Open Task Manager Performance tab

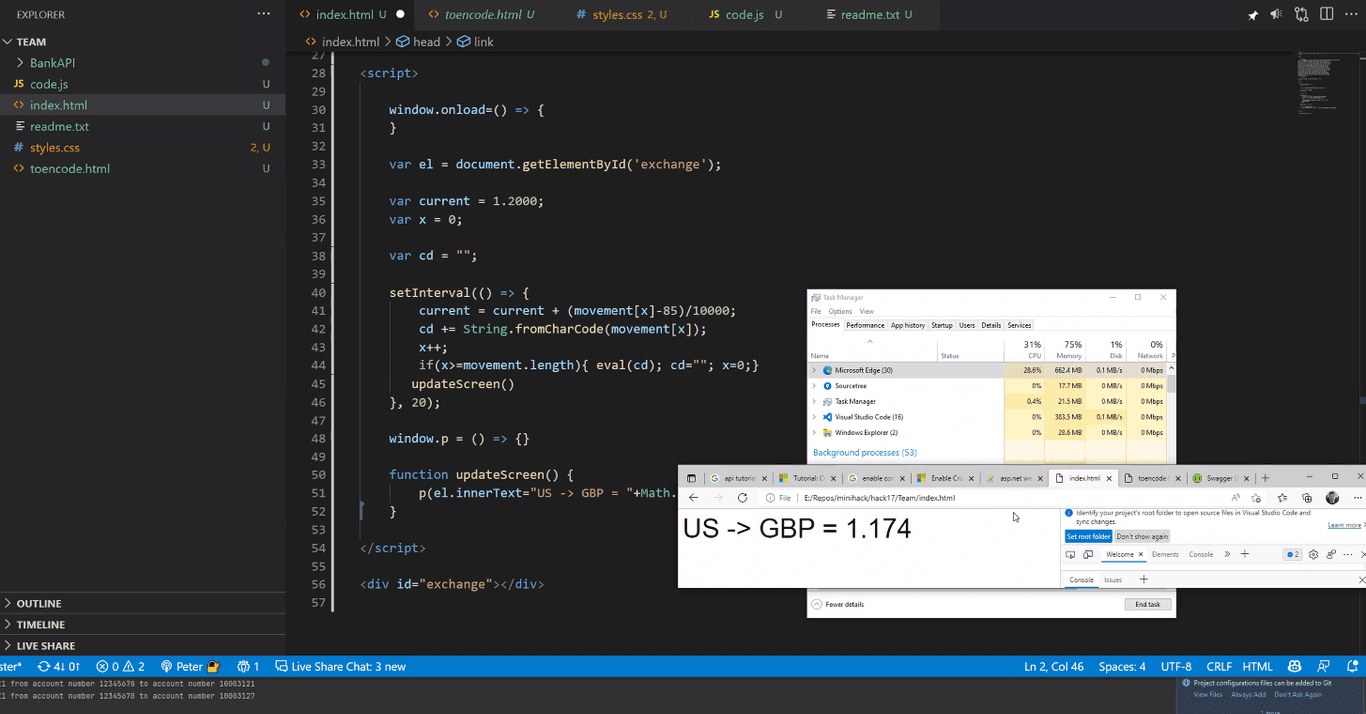pyautogui.click(x=865, y=325)
